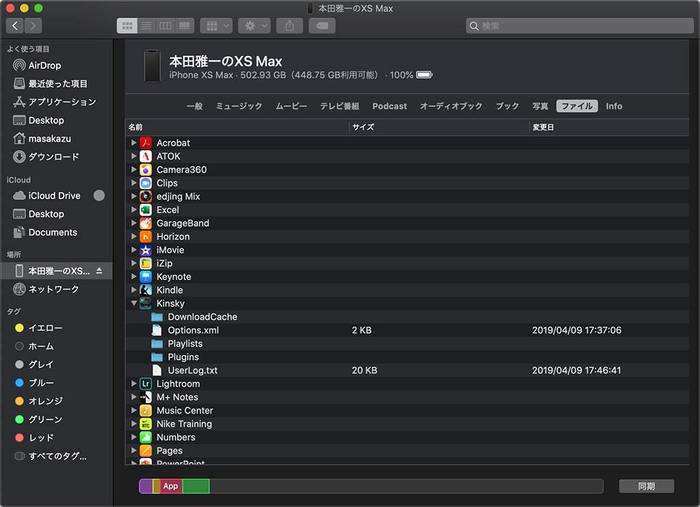Switch to list view in toolbar
The height and width of the screenshot is (507, 700).
coord(146,26)
